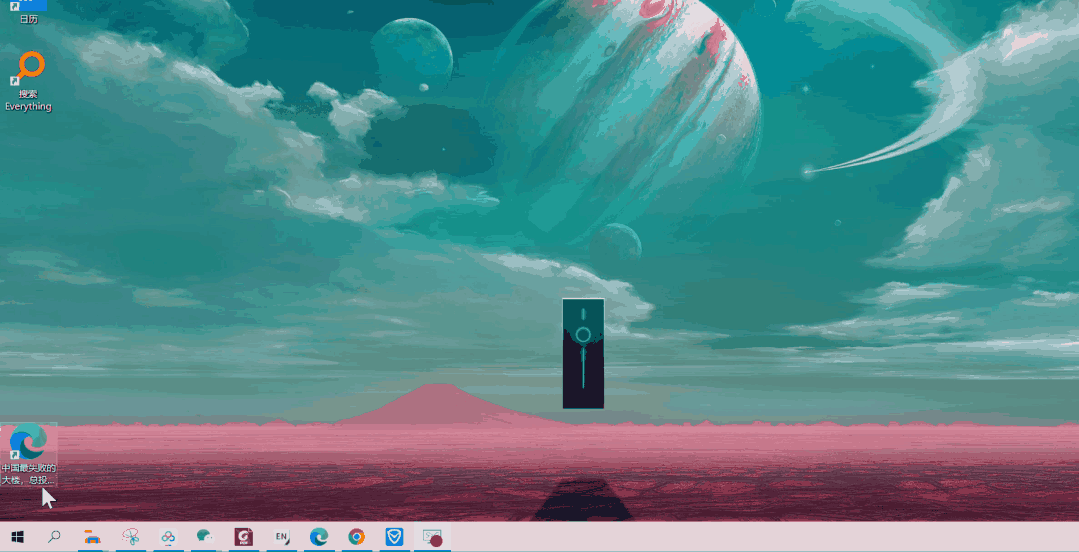
Task: Open the Foxit PDF app in taskbar
Action: 243,537
